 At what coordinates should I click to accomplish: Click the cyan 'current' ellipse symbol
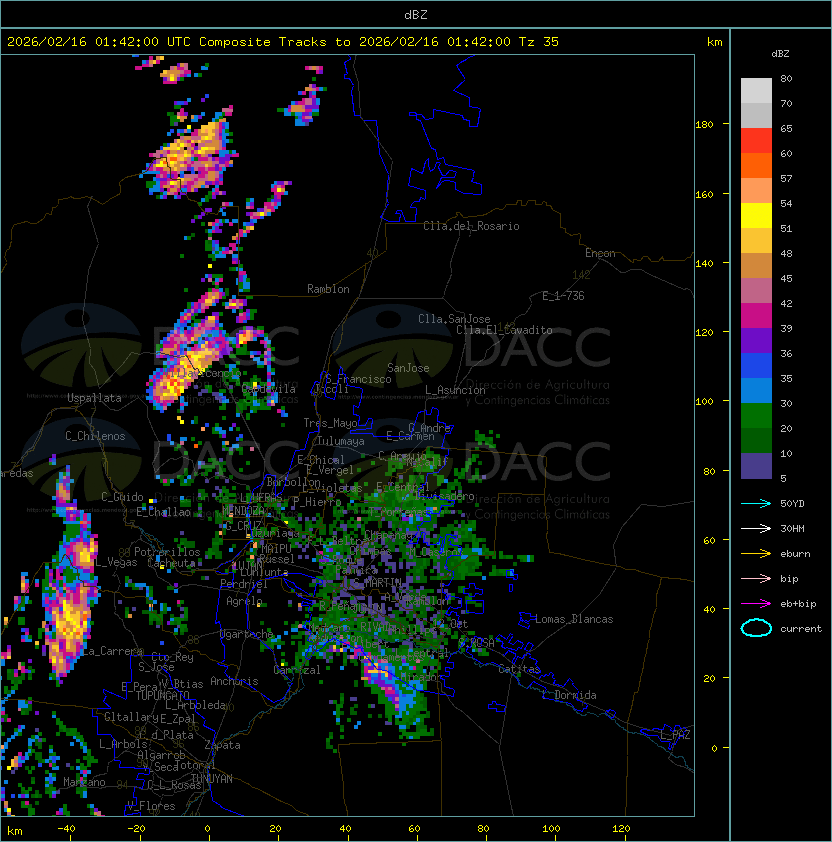point(756,628)
